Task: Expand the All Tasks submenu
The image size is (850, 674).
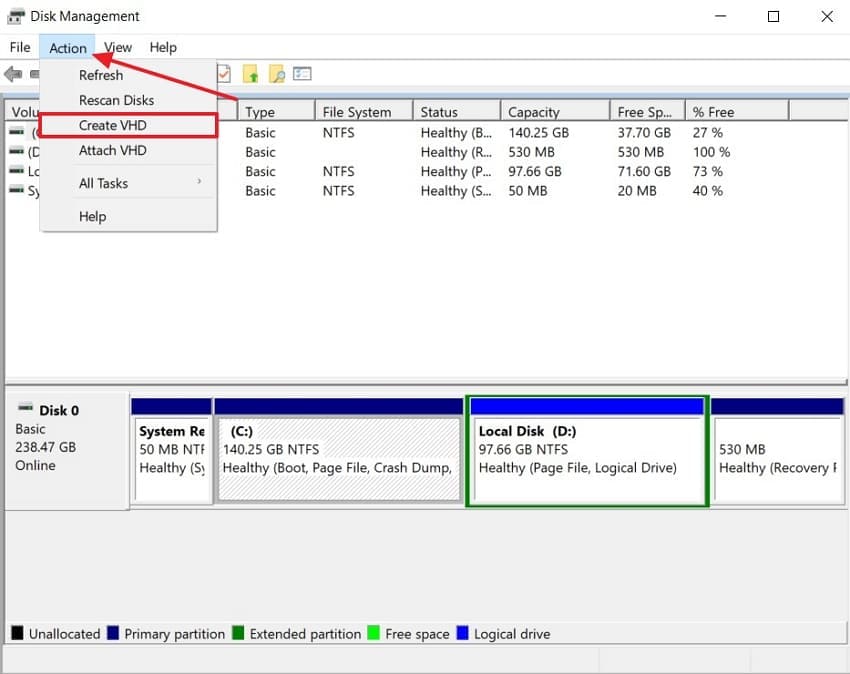Action: [104, 183]
